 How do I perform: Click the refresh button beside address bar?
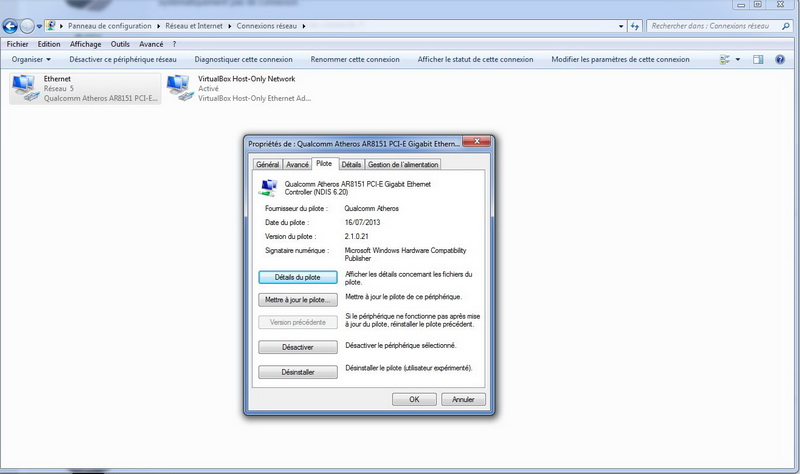(635, 26)
